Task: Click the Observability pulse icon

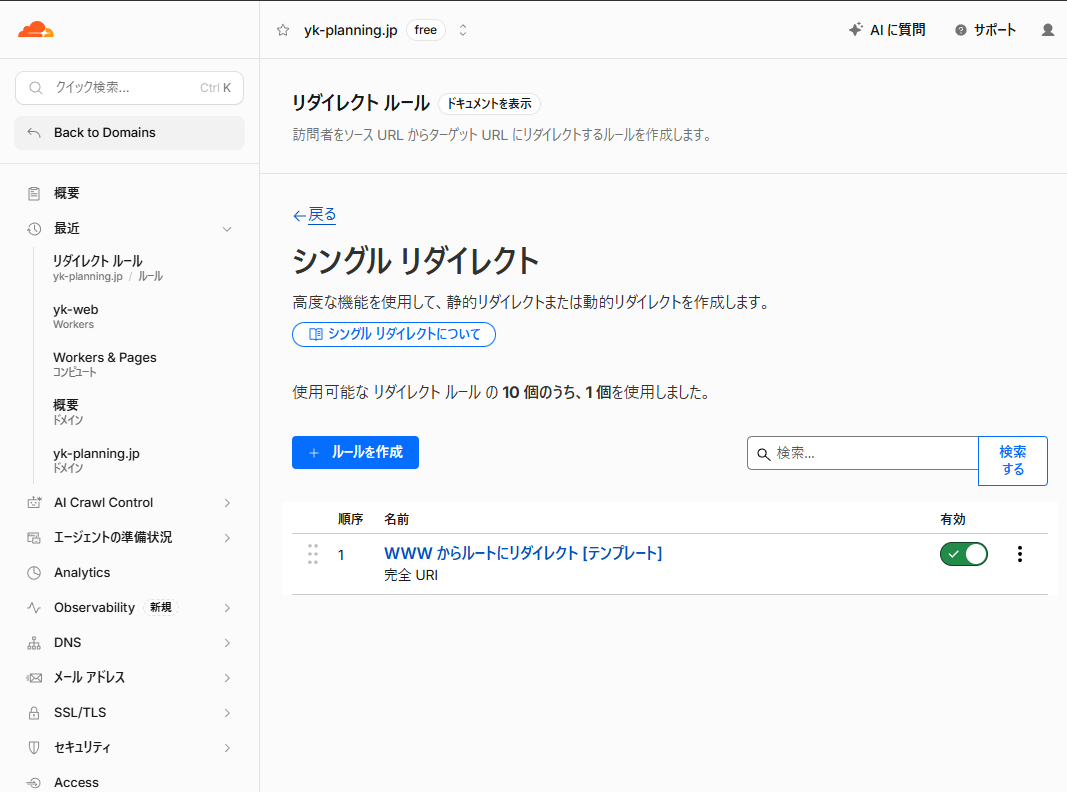Action: tap(34, 608)
